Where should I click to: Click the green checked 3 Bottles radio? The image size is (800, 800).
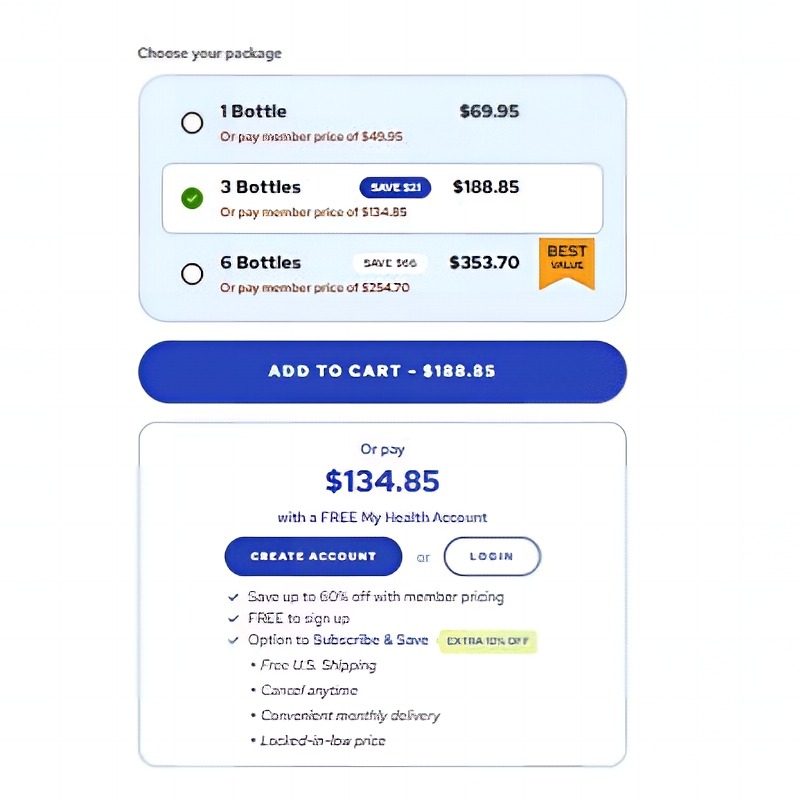[x=192, y=198]
